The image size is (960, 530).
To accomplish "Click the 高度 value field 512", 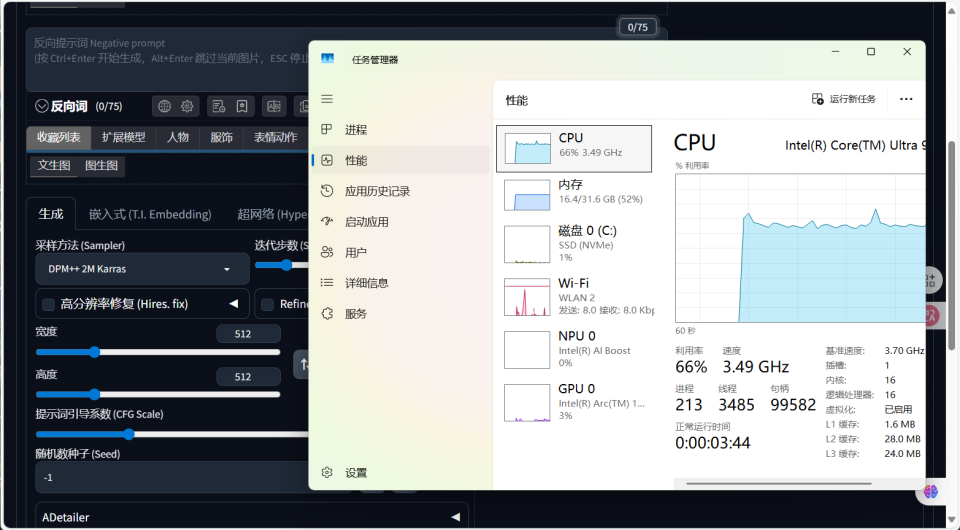I will pos(249,376).
